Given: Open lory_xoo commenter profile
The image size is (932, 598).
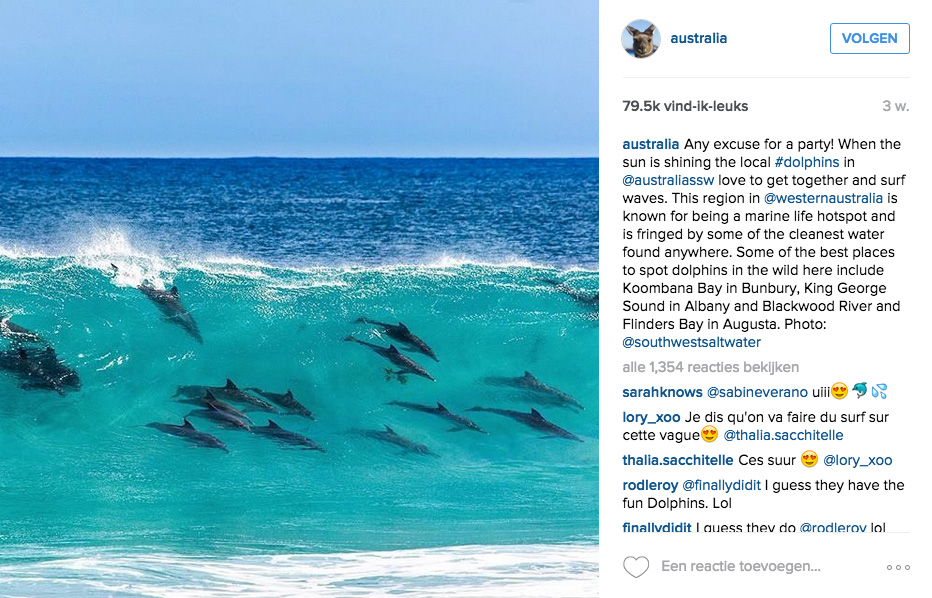Looking at the screenshot, I should click(651, 417).
